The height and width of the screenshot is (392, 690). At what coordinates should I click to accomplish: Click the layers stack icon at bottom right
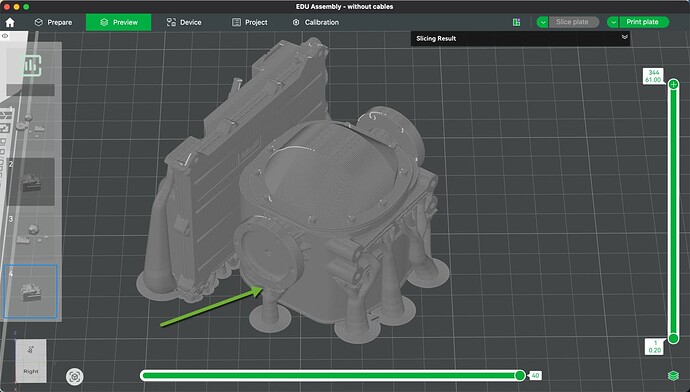pos(673,375)
